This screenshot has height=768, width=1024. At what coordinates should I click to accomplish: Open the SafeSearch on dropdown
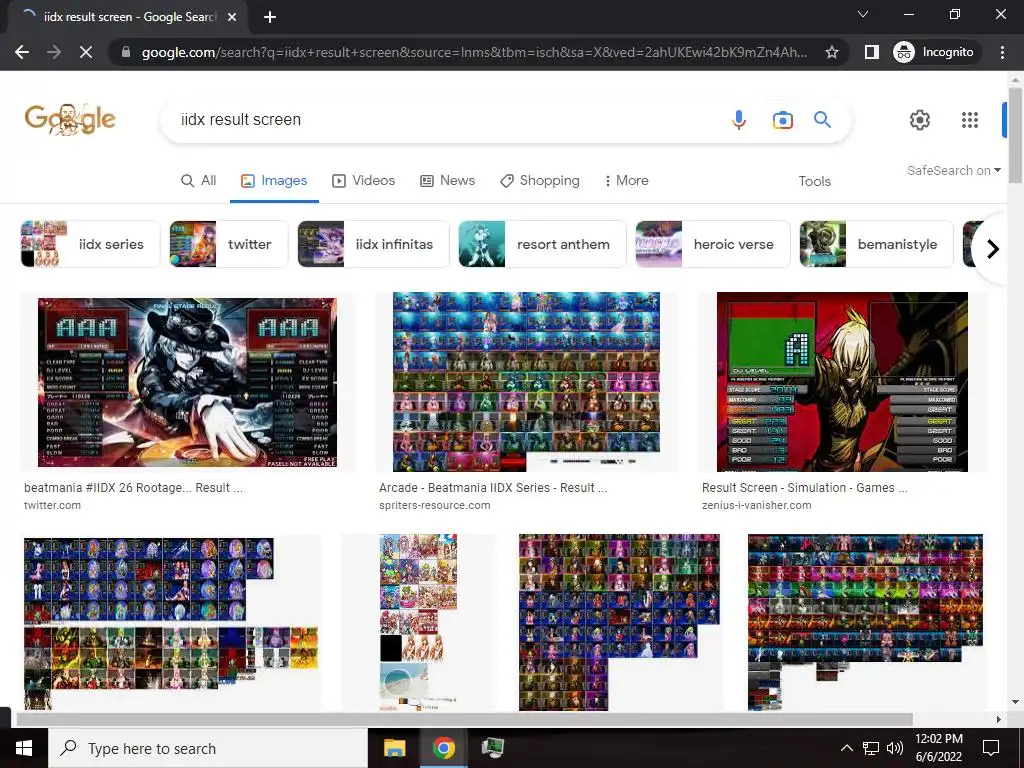coord(953,170)
